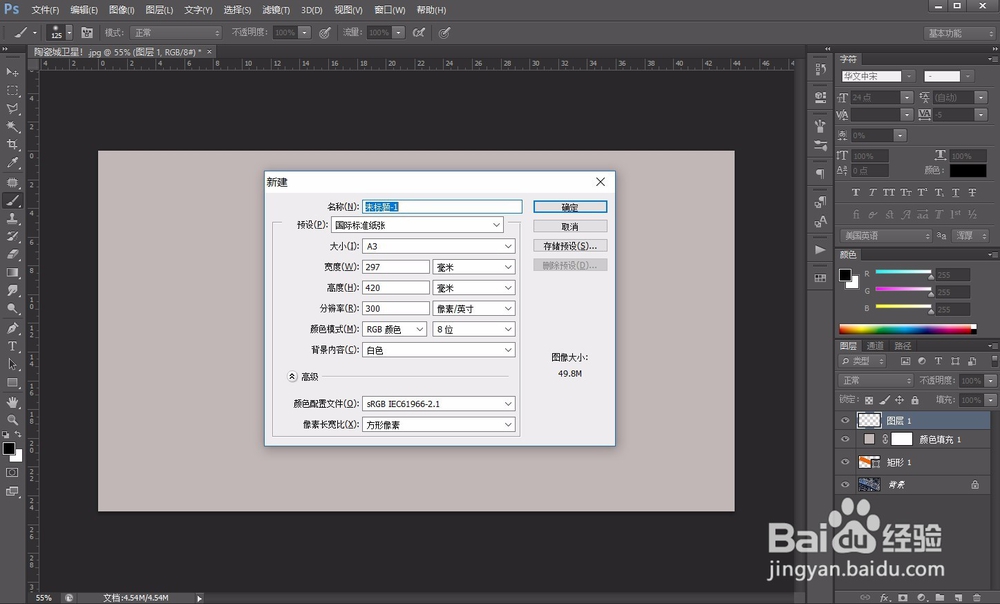The image size is (1000, 604).
Task: Click the 存储预设 button
Action: 570,246
